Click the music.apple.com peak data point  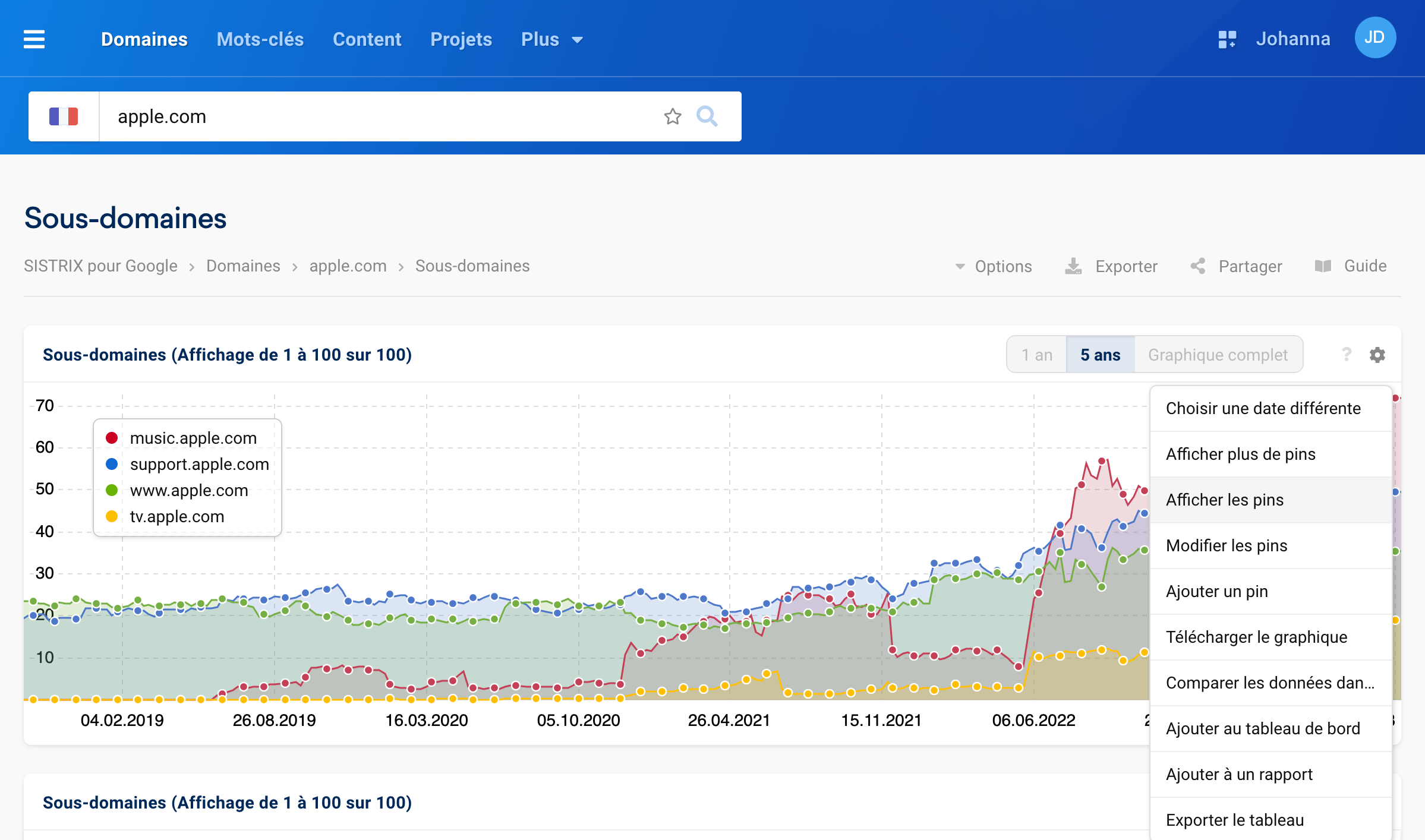tap(1102, 461)
